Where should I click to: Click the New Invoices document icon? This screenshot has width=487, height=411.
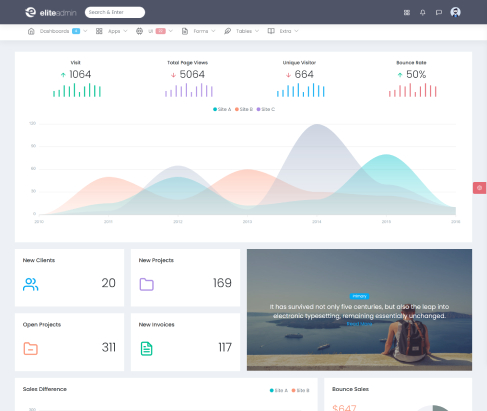coord(146,349)
